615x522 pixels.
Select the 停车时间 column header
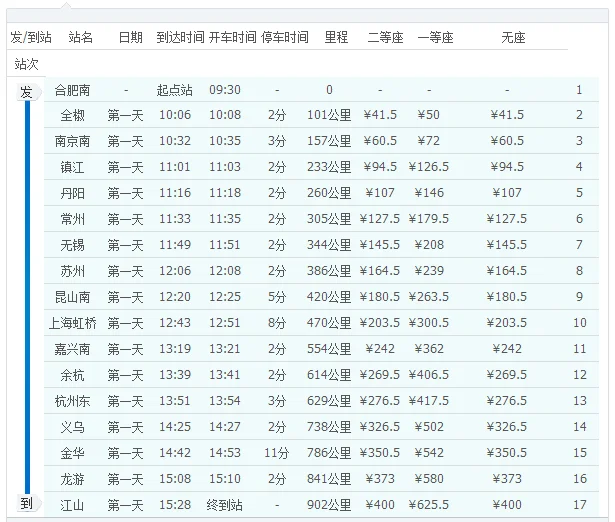285,37
